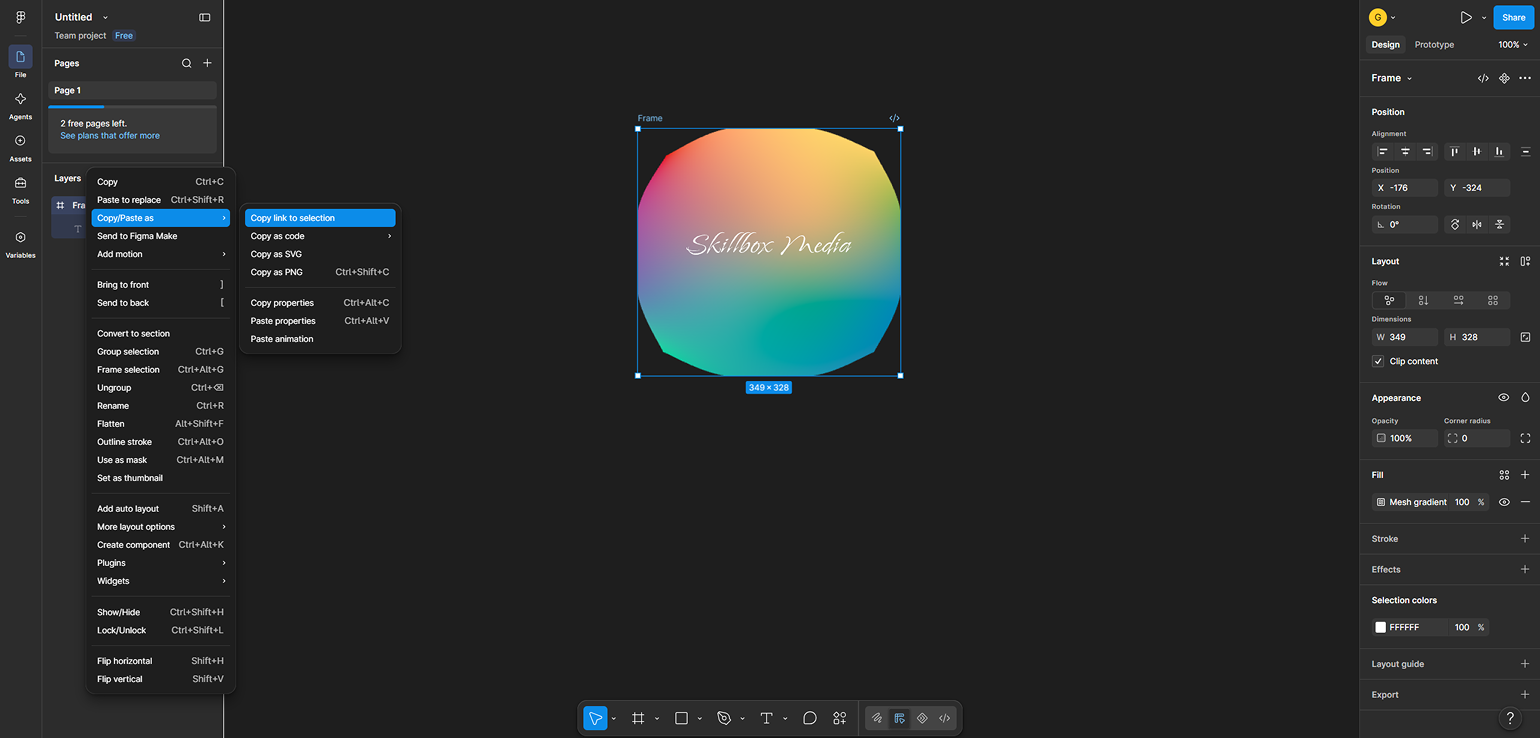Click the Design tab
Image resolution: width=1540 pixels, height=738 pixels.
coord(1385,45)
